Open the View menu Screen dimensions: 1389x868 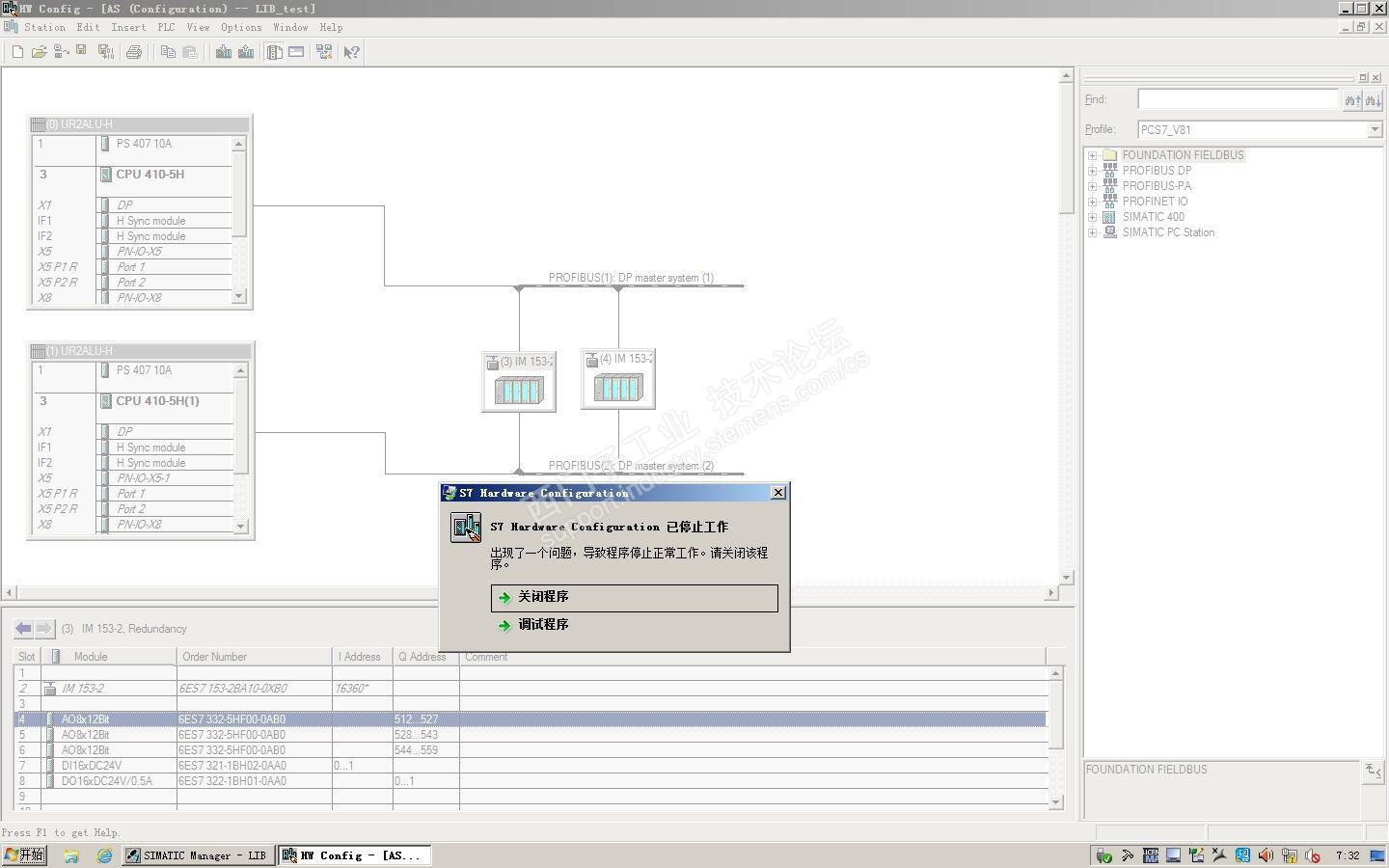point(198,27)
